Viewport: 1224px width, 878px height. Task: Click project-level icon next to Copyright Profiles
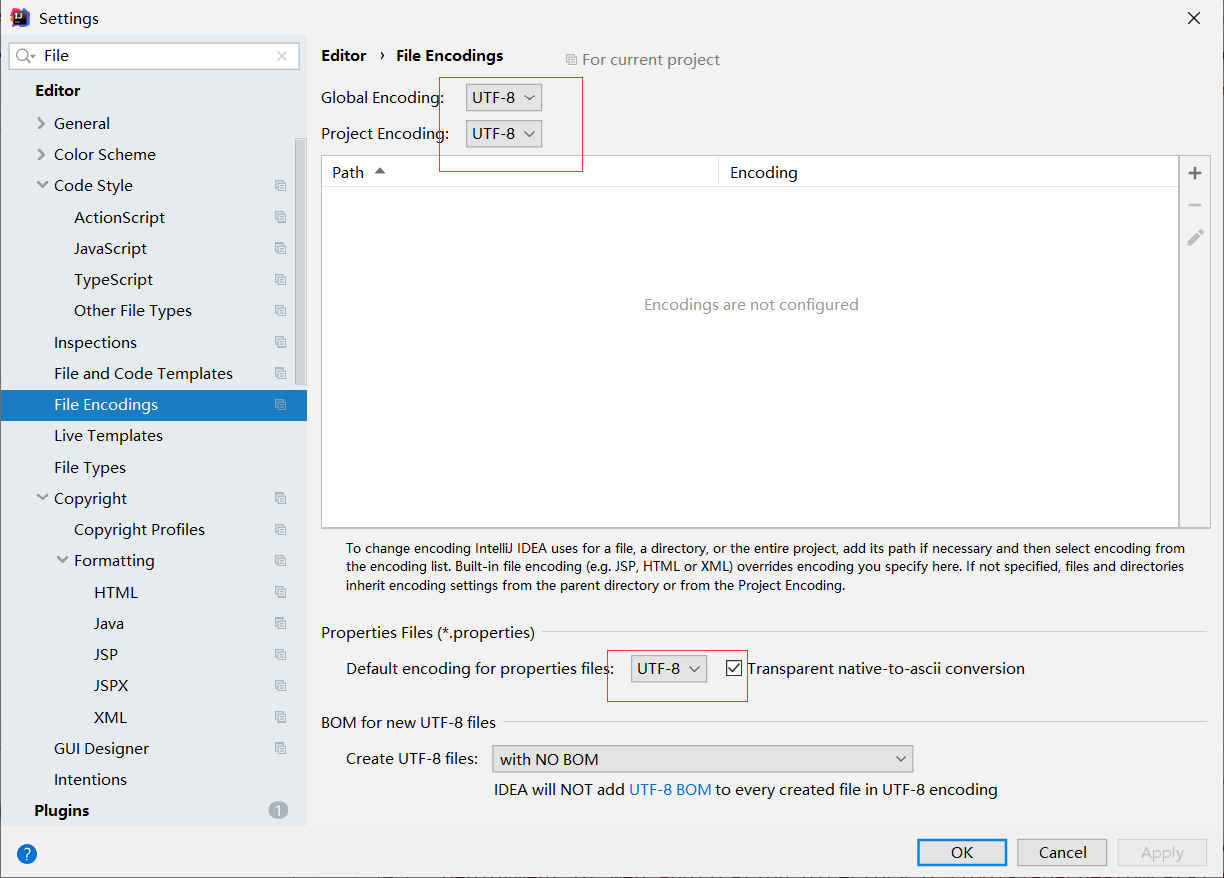click(280, 530)
